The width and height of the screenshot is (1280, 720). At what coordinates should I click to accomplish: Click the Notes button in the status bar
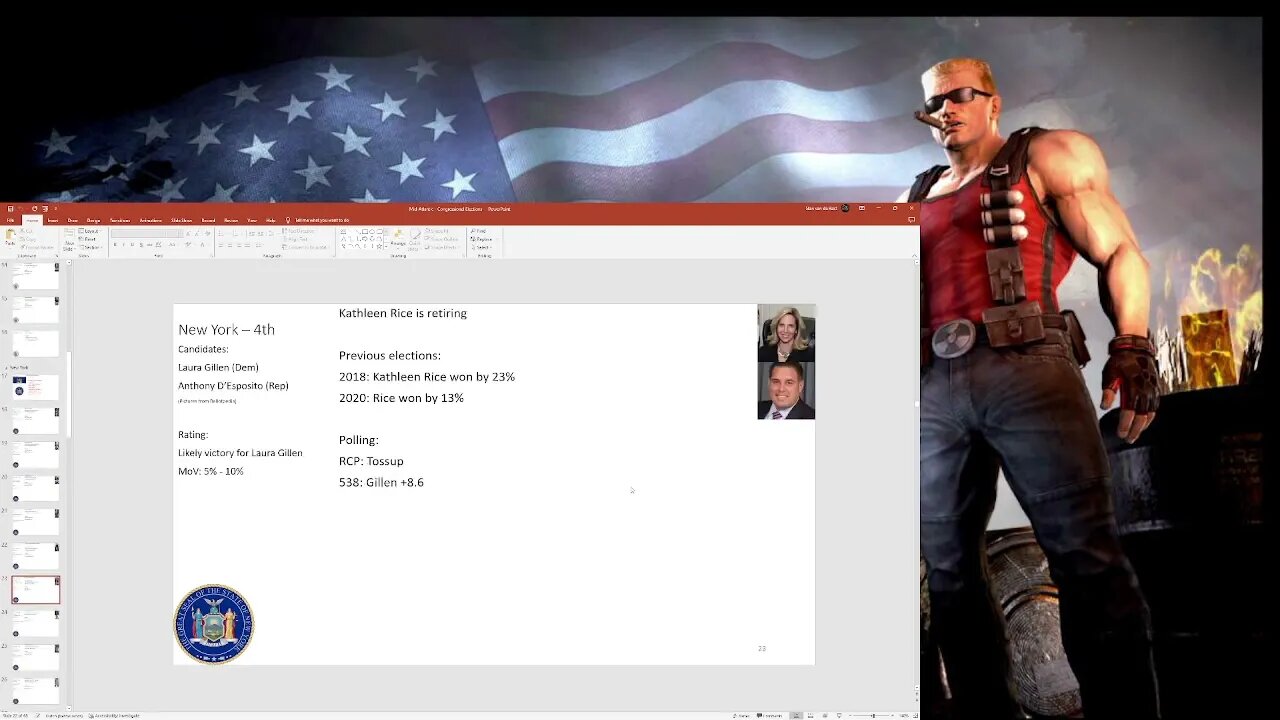[x=741, y=716]
